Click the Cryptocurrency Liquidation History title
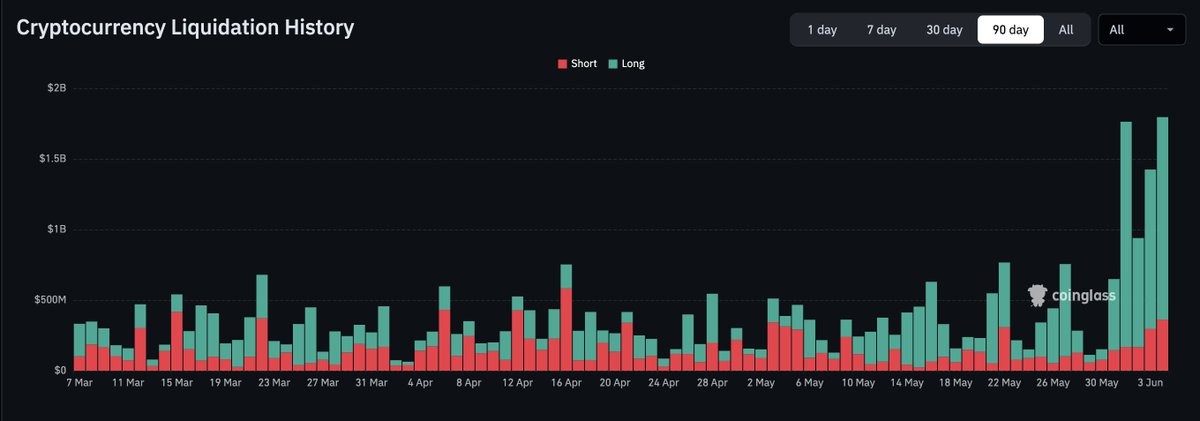Viewport: 1200px width, 421px height. (185, 28)
